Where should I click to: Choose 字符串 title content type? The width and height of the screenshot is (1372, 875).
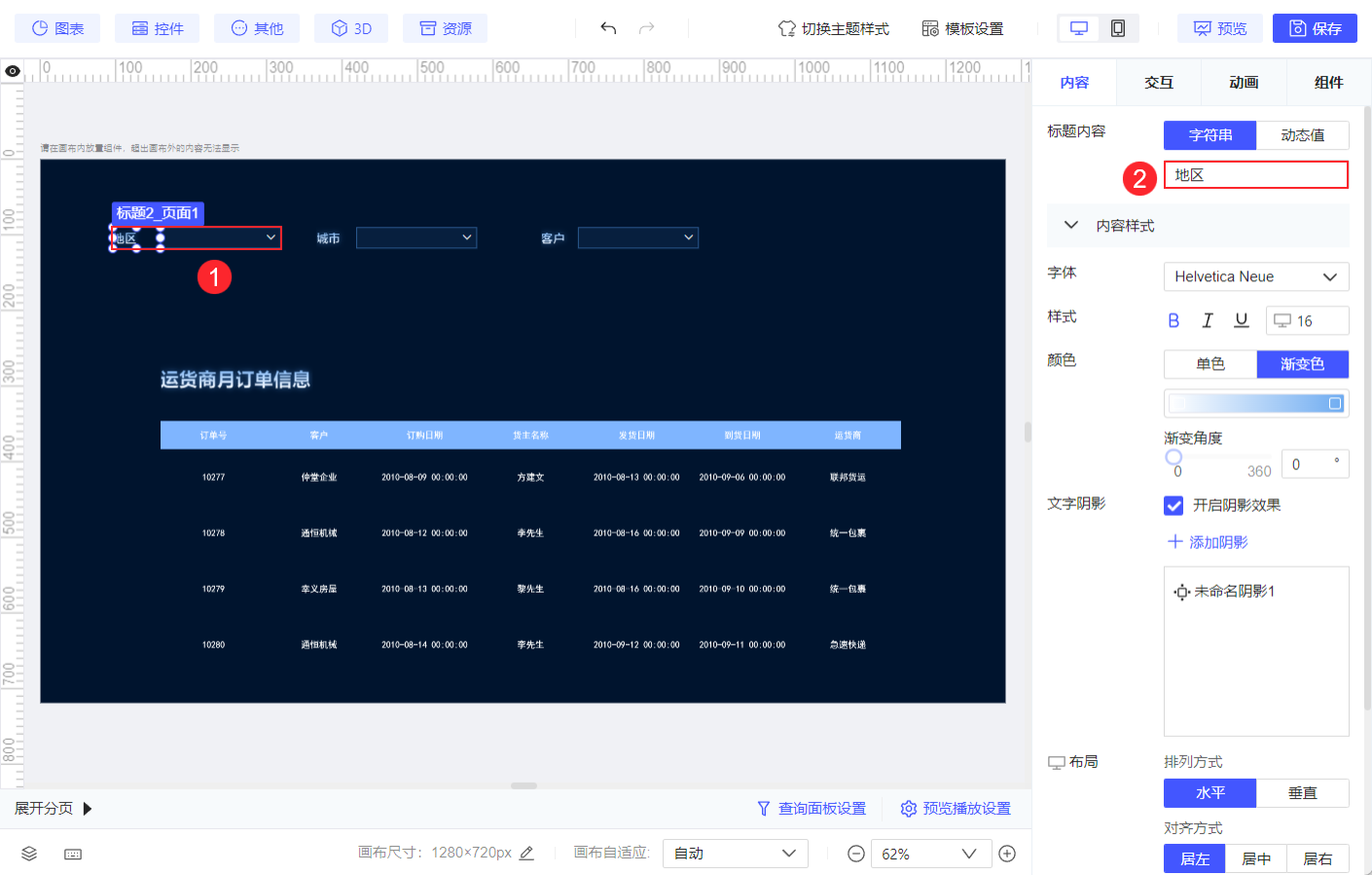click(1210, 135)
